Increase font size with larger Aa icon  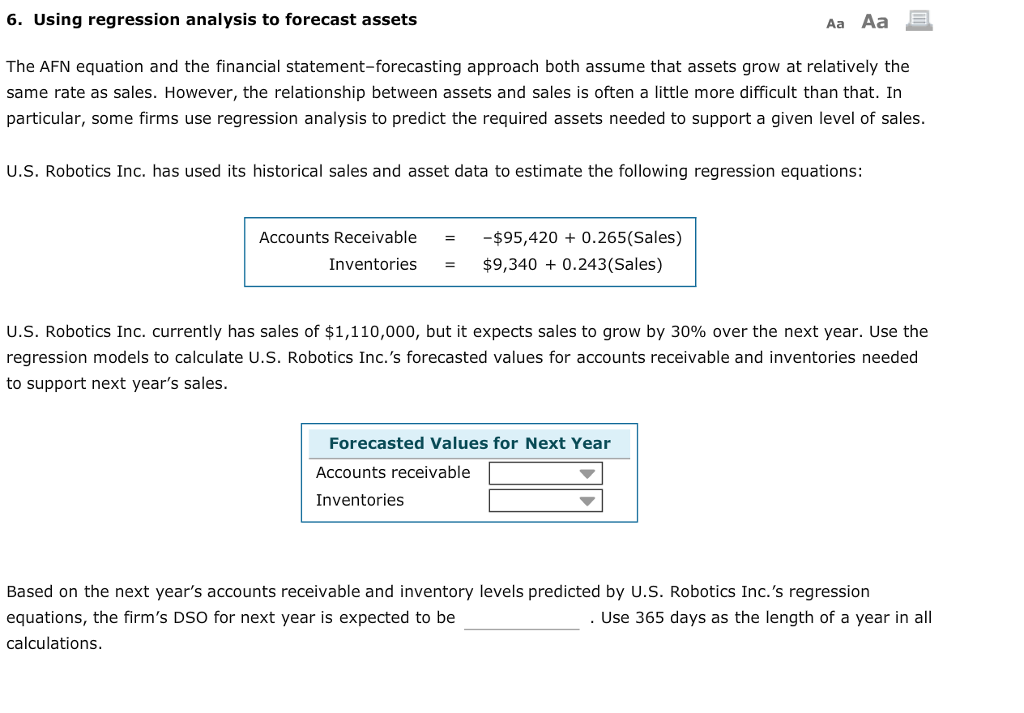click(x=873, y=21)
